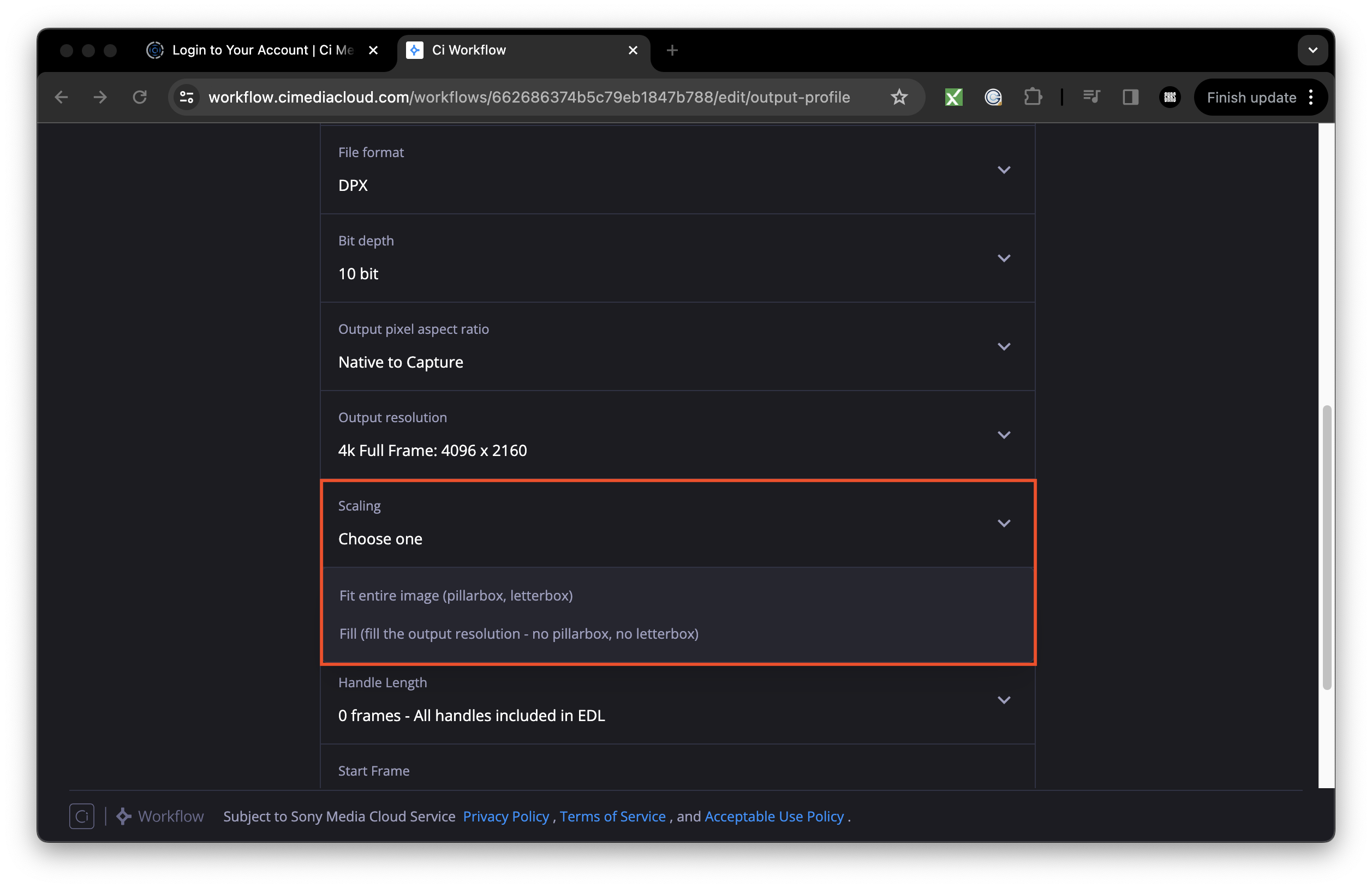Expand the Output resolution dropdown
1372x888 pixels.
(1004, 435)
